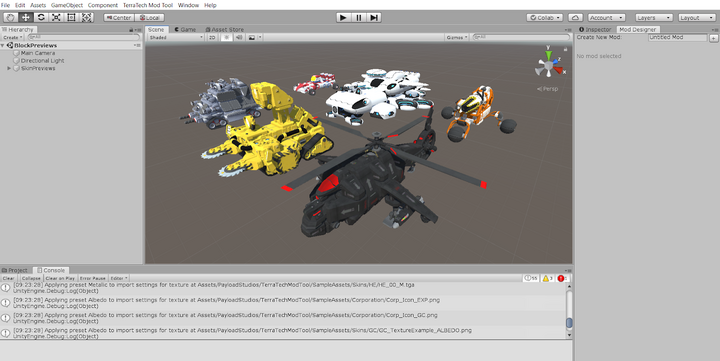Click the Clear button in Console
This screenshot has width=720, height=361.
click(9, 278)
